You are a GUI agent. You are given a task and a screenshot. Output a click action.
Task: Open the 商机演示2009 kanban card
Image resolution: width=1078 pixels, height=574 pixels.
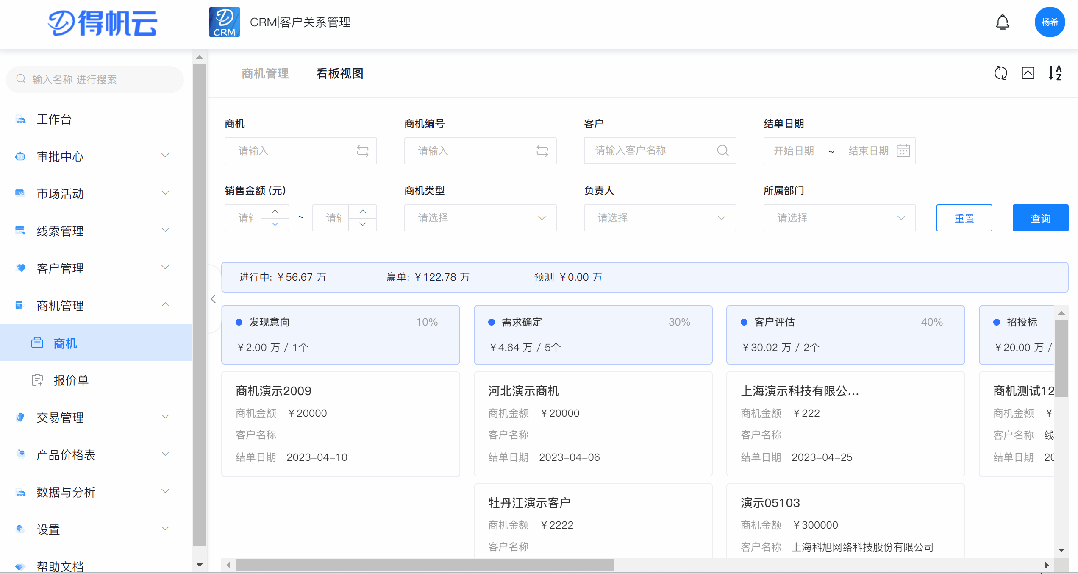[340, 424]
